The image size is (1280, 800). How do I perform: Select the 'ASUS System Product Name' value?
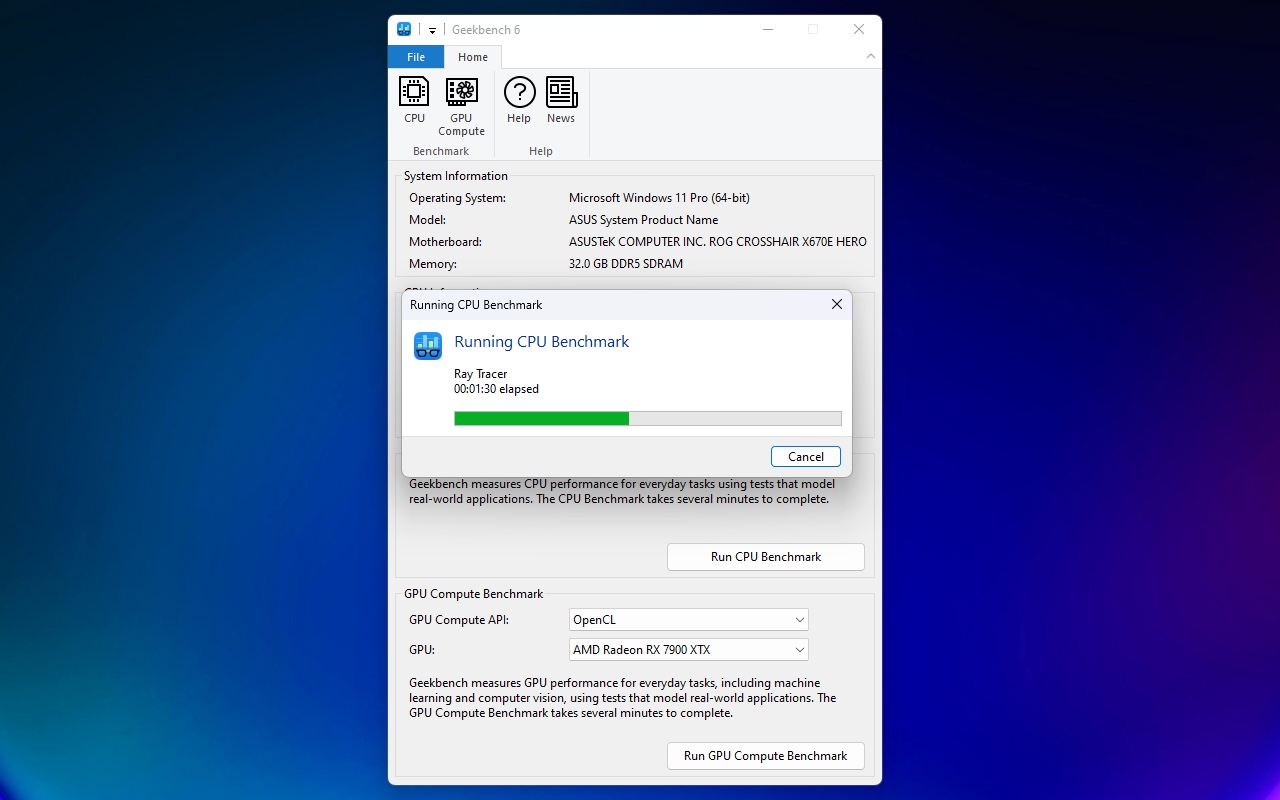point(643,220)
